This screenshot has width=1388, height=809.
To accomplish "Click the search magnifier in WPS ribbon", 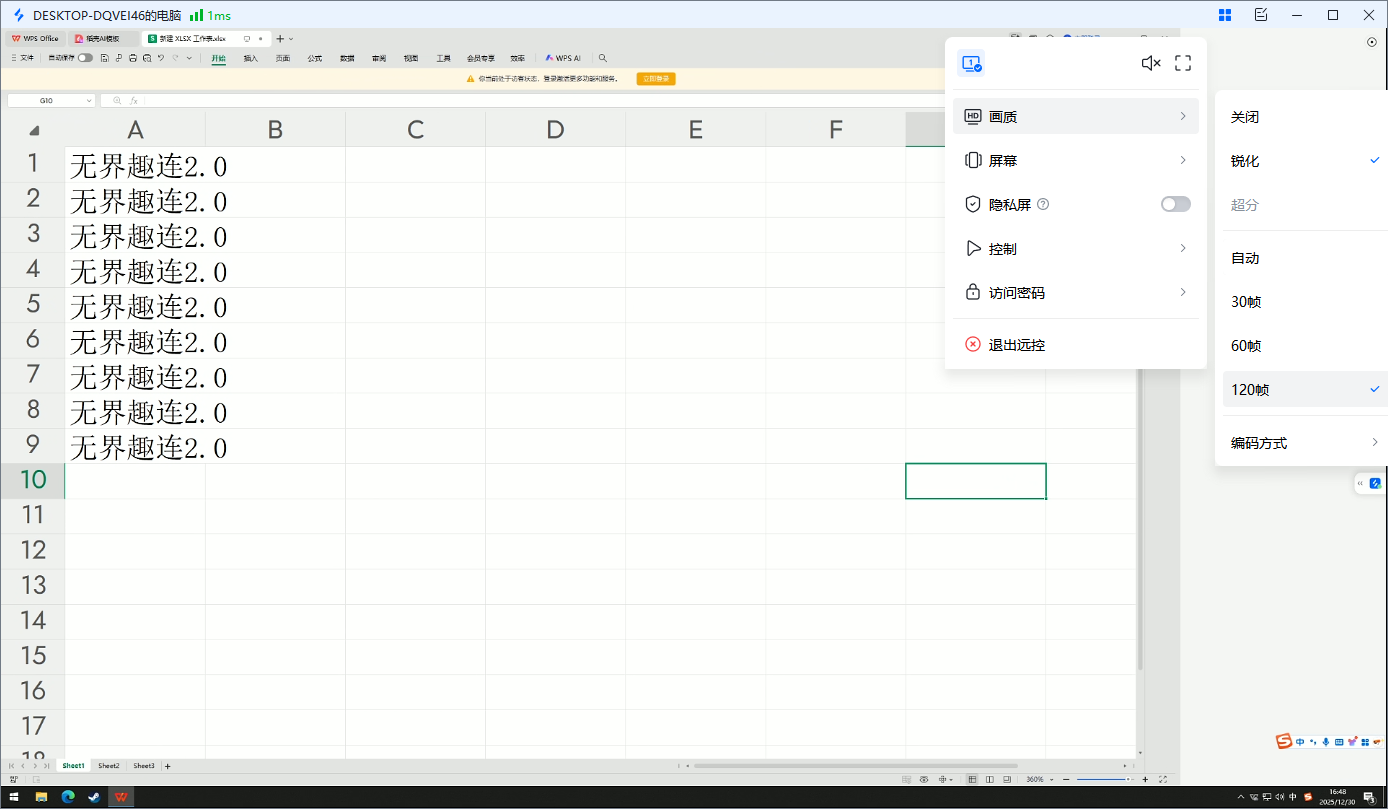I will 602,58.
